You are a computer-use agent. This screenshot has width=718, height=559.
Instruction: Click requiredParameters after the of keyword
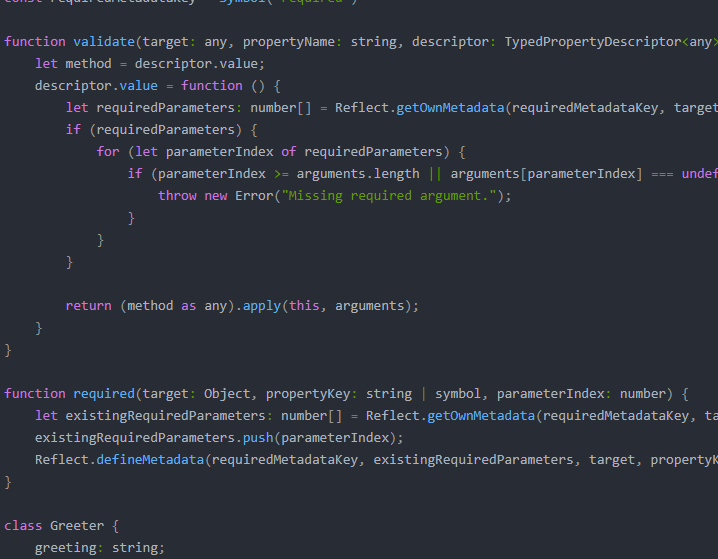coord(373,152)
